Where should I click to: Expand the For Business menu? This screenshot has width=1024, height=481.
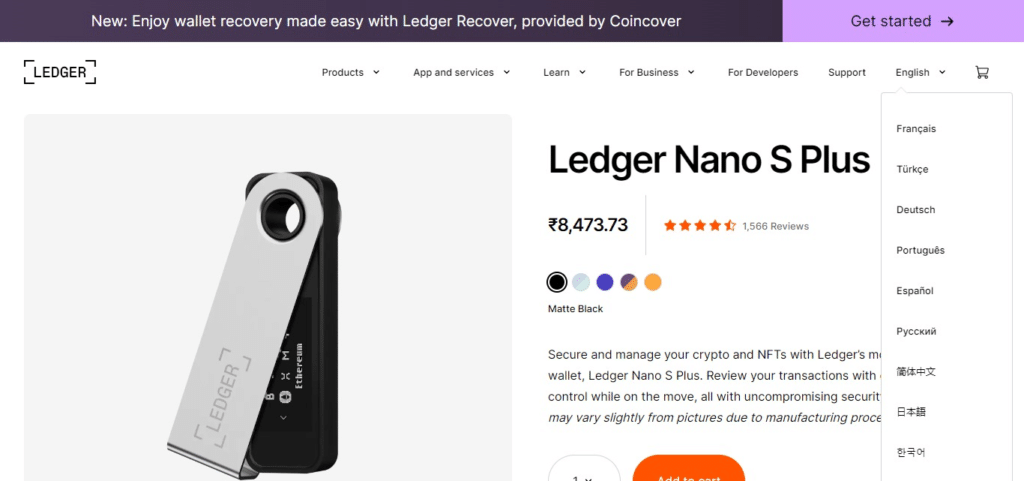[656, 72]
